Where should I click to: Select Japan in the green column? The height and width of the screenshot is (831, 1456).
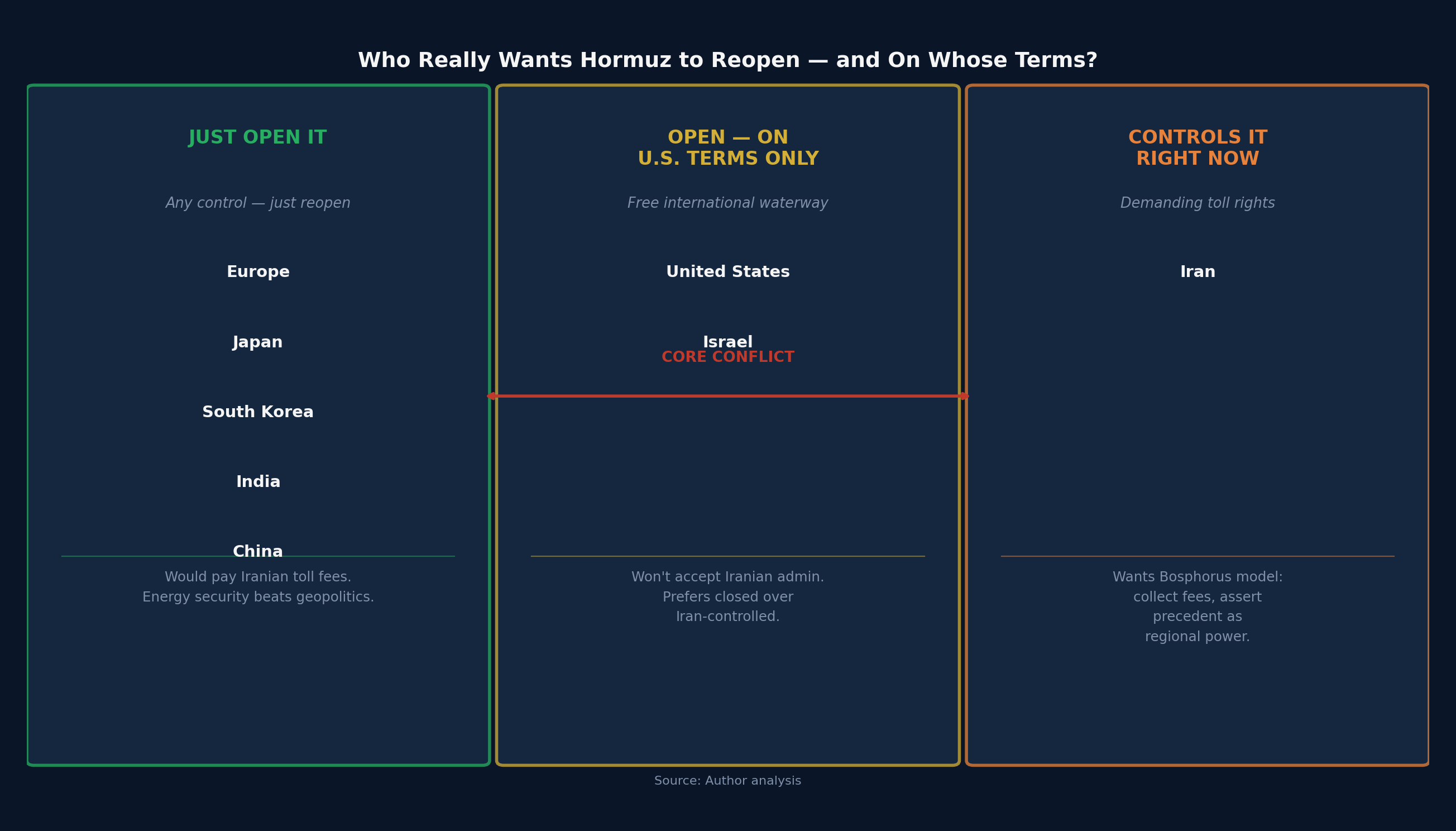[258, 342]
